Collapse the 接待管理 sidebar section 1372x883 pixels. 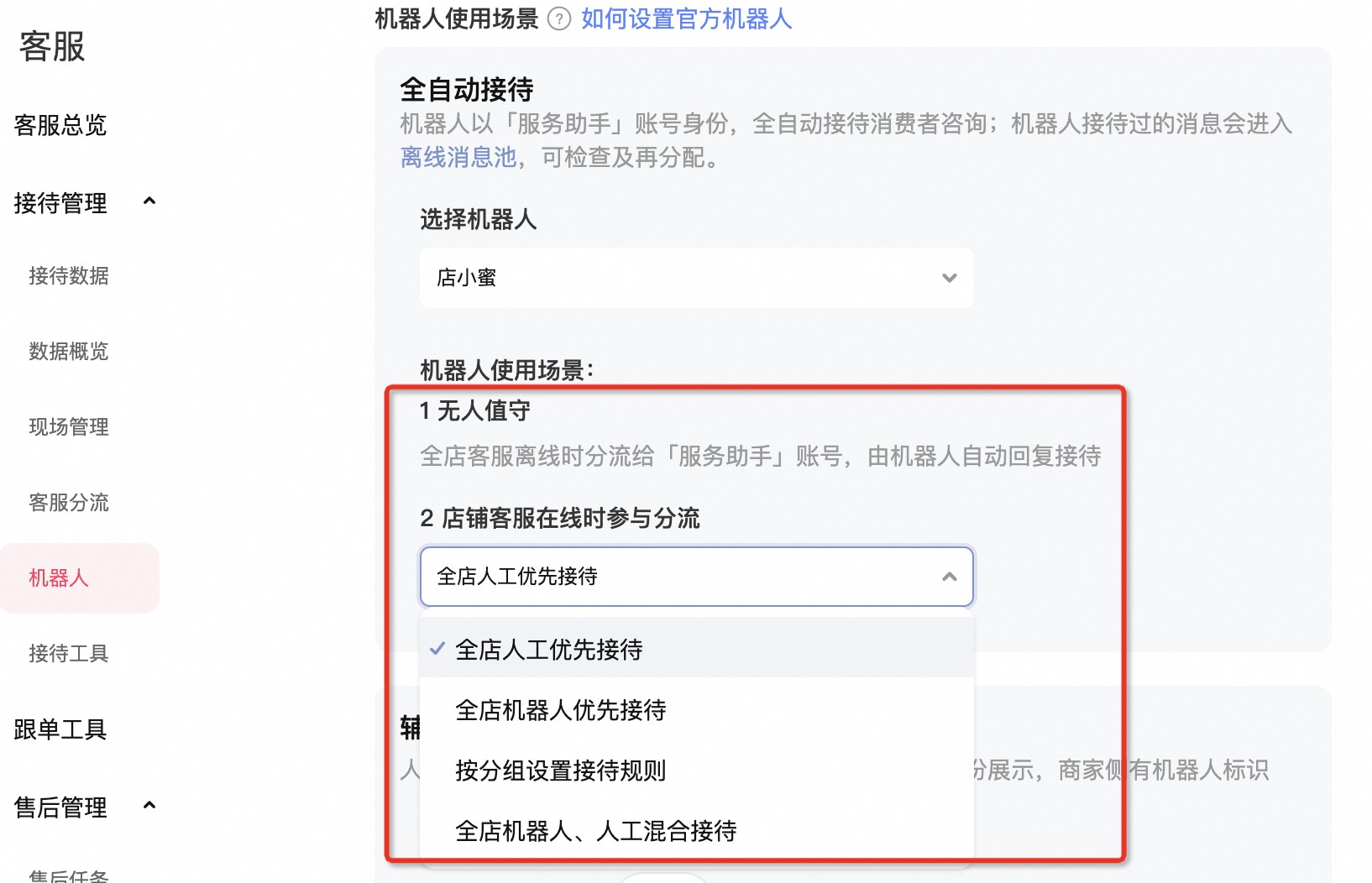(150, 201)
